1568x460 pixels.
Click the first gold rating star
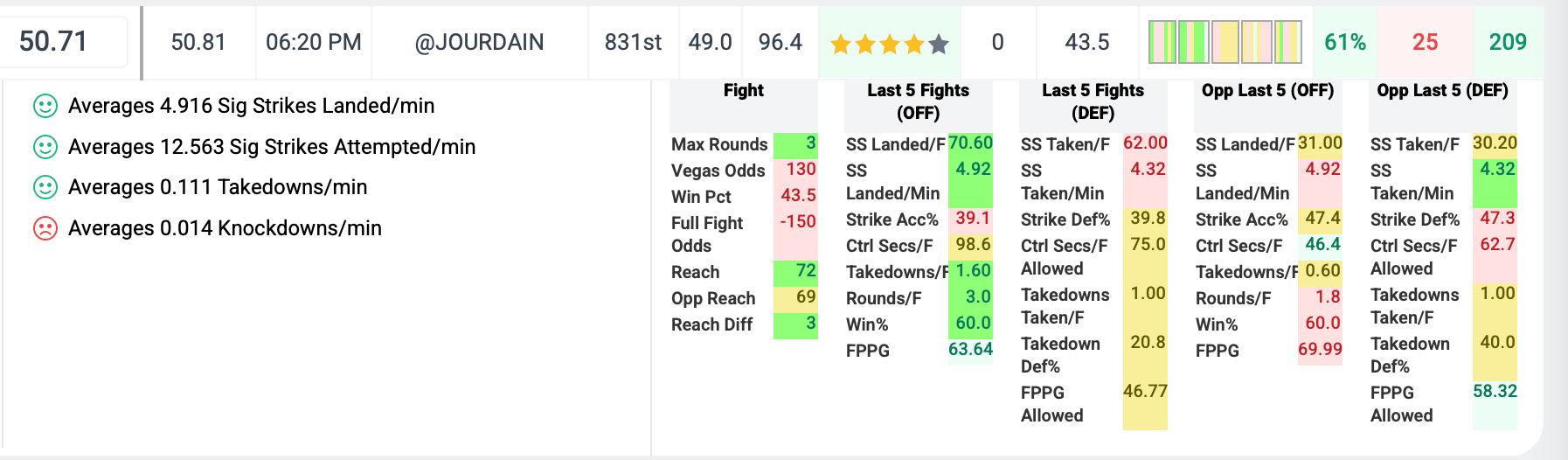841,44
